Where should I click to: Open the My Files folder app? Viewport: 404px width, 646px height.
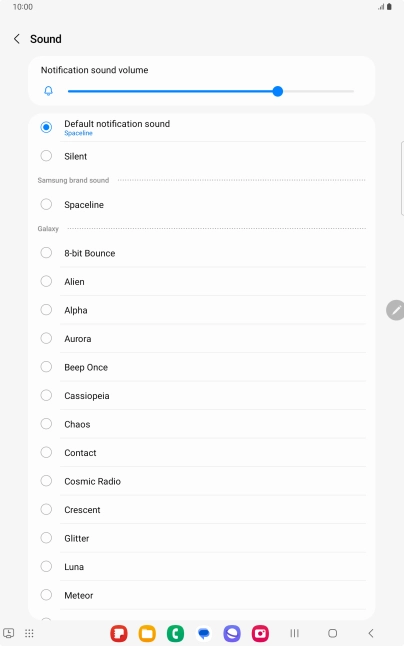(147, 633)
